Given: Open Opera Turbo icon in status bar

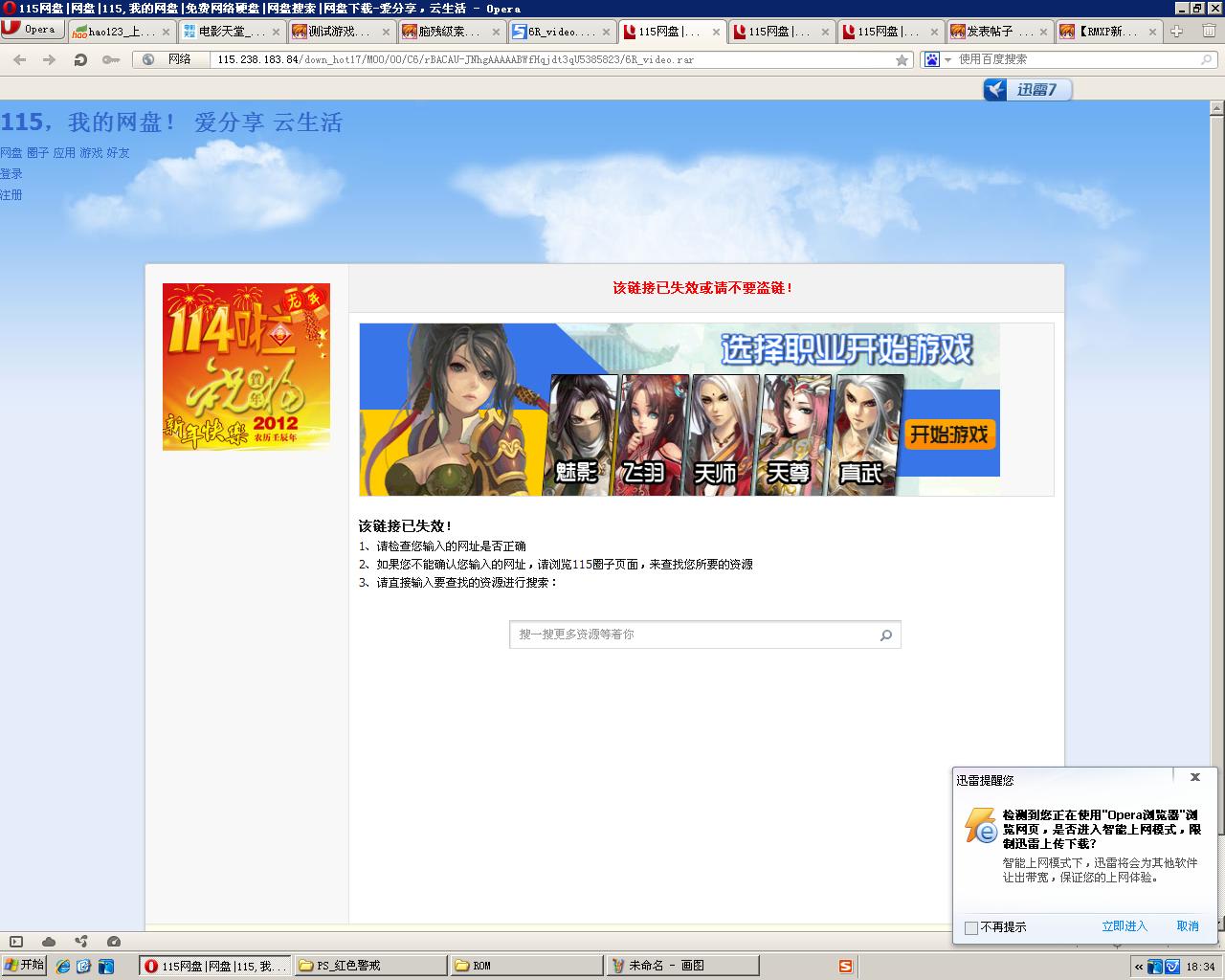Looking at the screenshot, I should (114, 942).
